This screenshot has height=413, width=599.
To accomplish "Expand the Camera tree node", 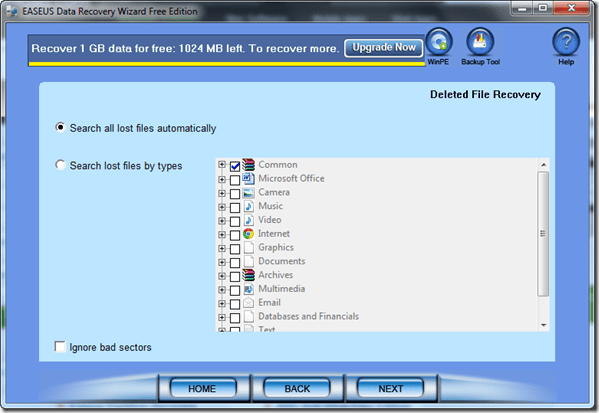I will click(222, 193).
